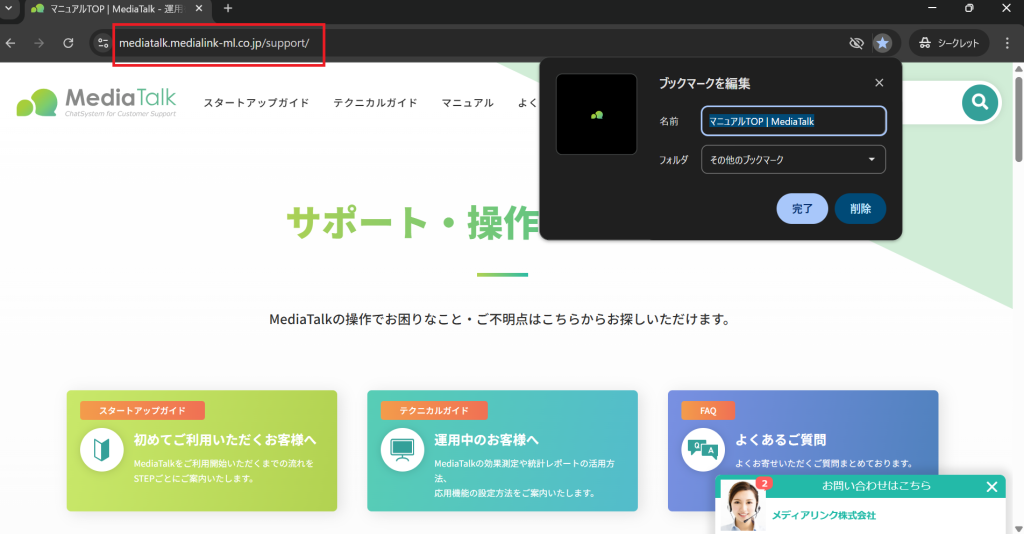Click the bookmark star icon in address bar
The image size is (1024, 534).
[x=882, y=43]
